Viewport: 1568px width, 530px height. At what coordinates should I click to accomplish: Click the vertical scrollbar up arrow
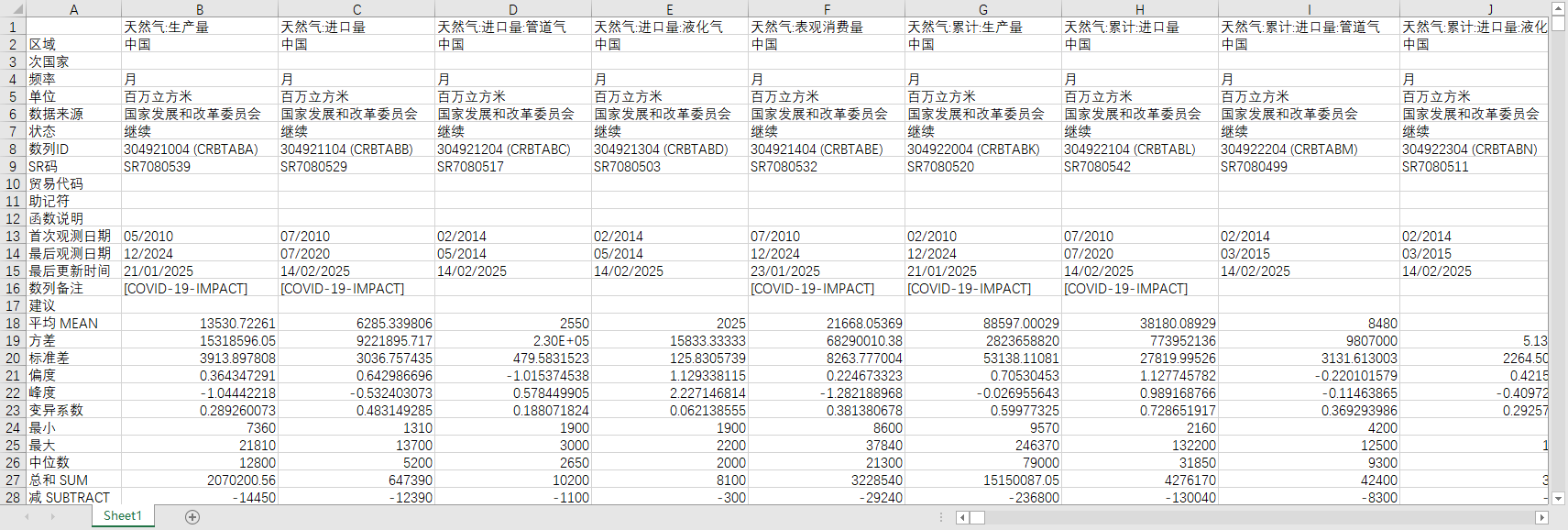click(x=1559, y=7)
